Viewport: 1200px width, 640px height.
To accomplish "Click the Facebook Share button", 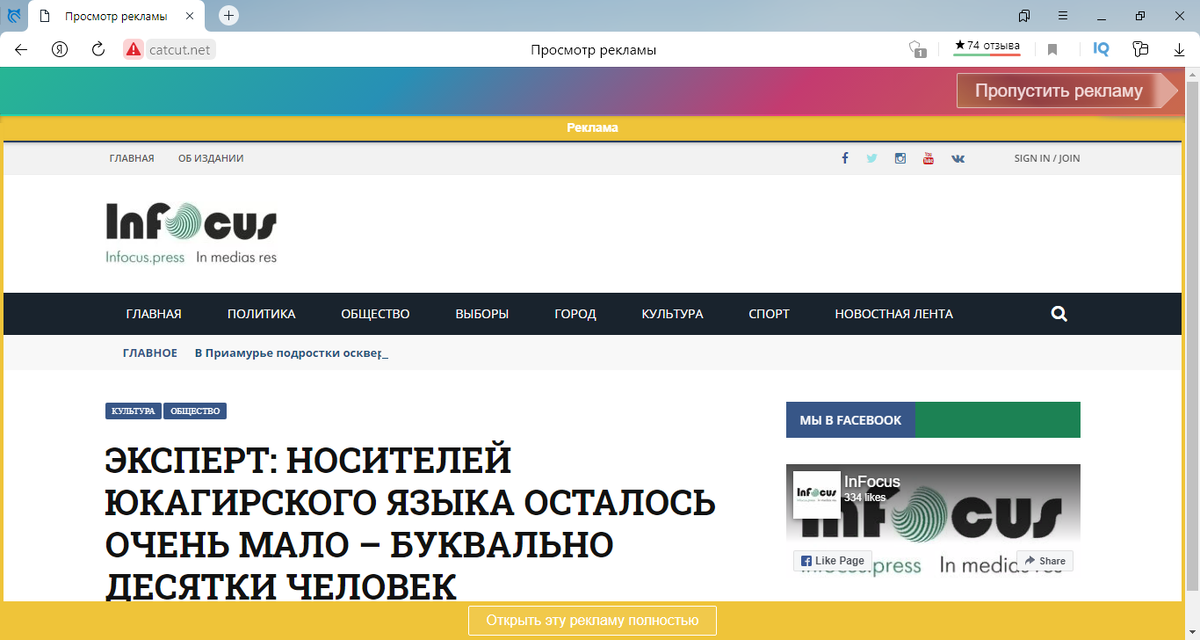I will 1045,561.
